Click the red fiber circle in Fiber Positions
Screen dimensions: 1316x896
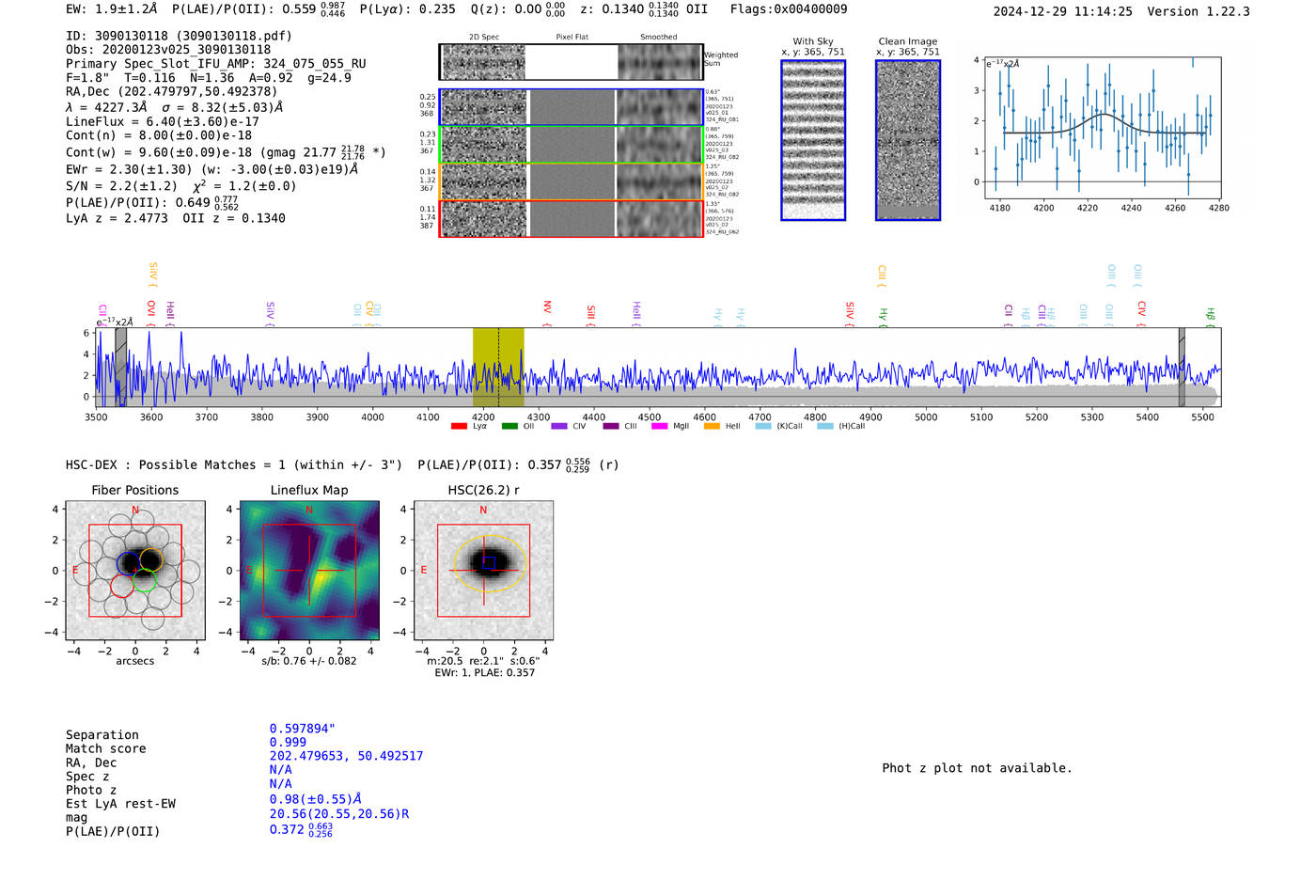click(x=121, y=586)
